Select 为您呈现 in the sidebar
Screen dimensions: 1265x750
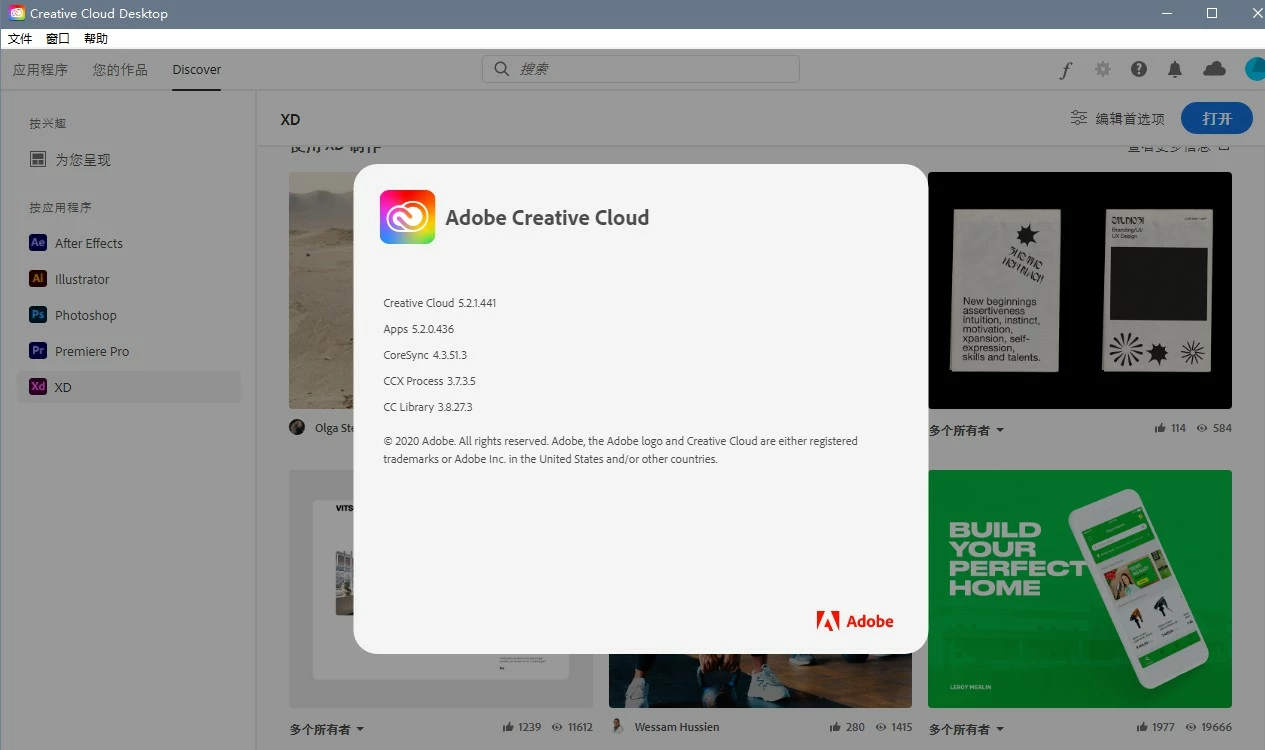pyautogui.click(x=129, y=160)
